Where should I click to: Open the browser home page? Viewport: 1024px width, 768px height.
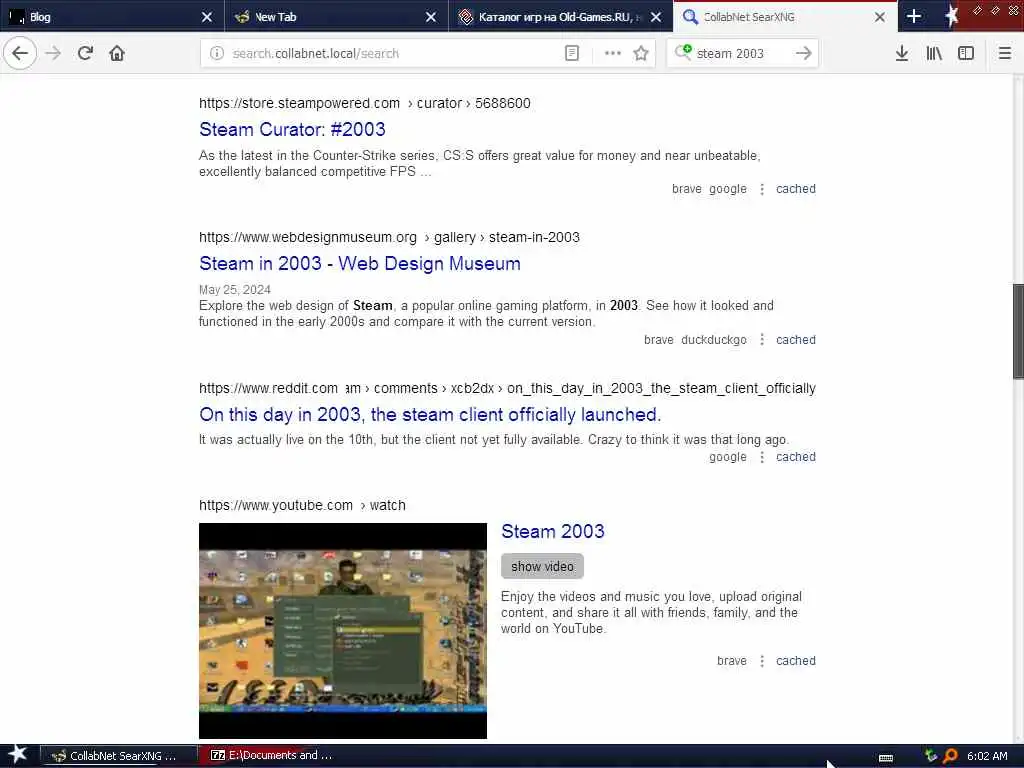tap(117, 53)
